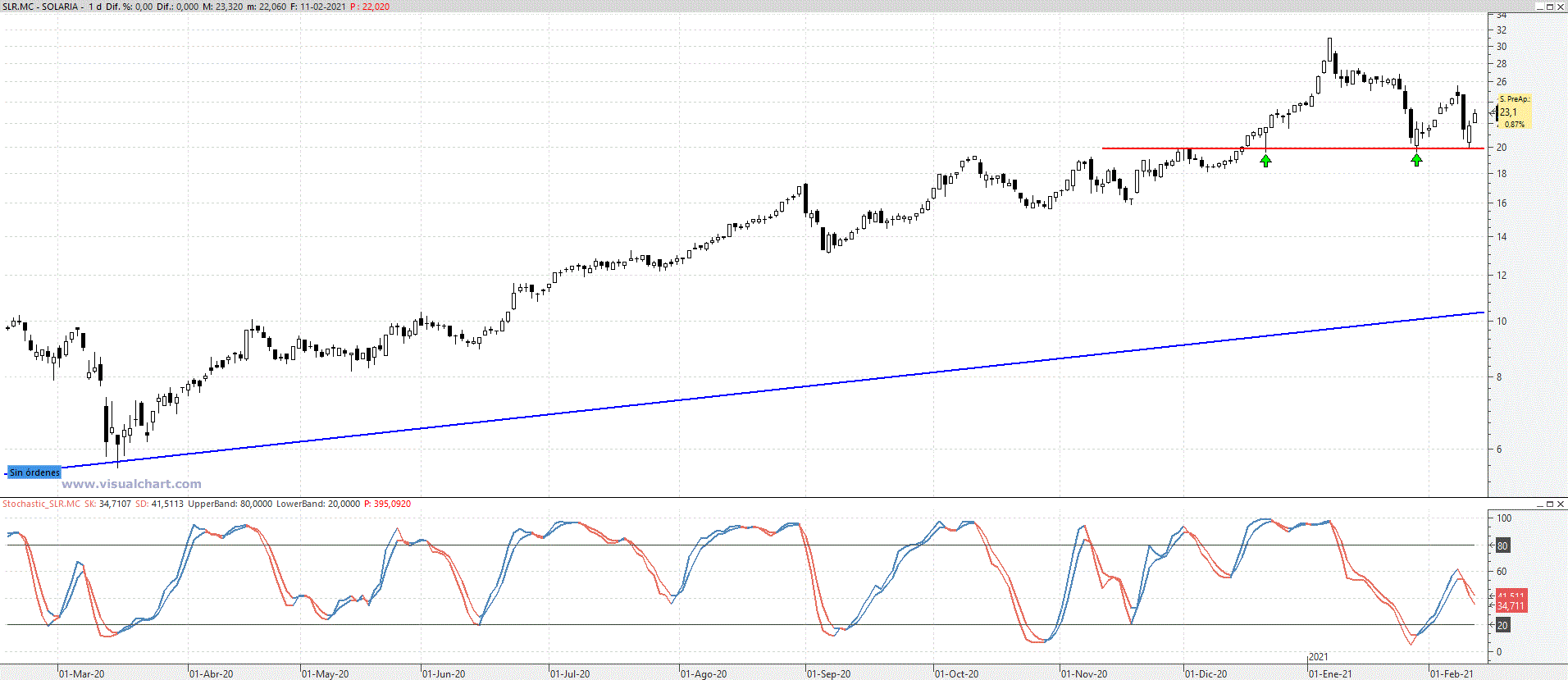Viewport: 1568px width, 680px height.
Task: Click the 01-Mar-20 date axis label
Action: click(x=82, y=674)
